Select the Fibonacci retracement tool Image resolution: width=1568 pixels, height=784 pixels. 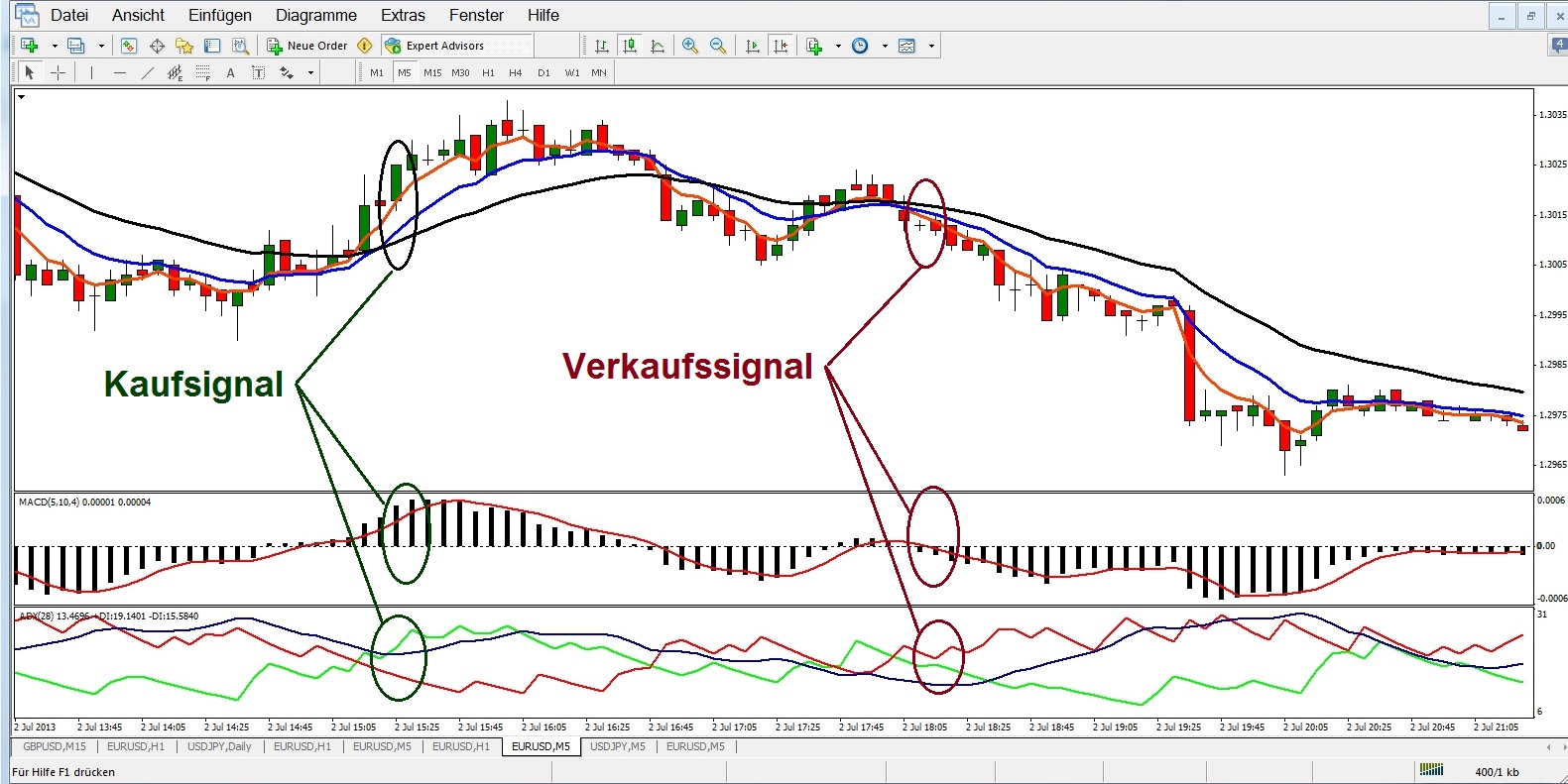(203, 72)
